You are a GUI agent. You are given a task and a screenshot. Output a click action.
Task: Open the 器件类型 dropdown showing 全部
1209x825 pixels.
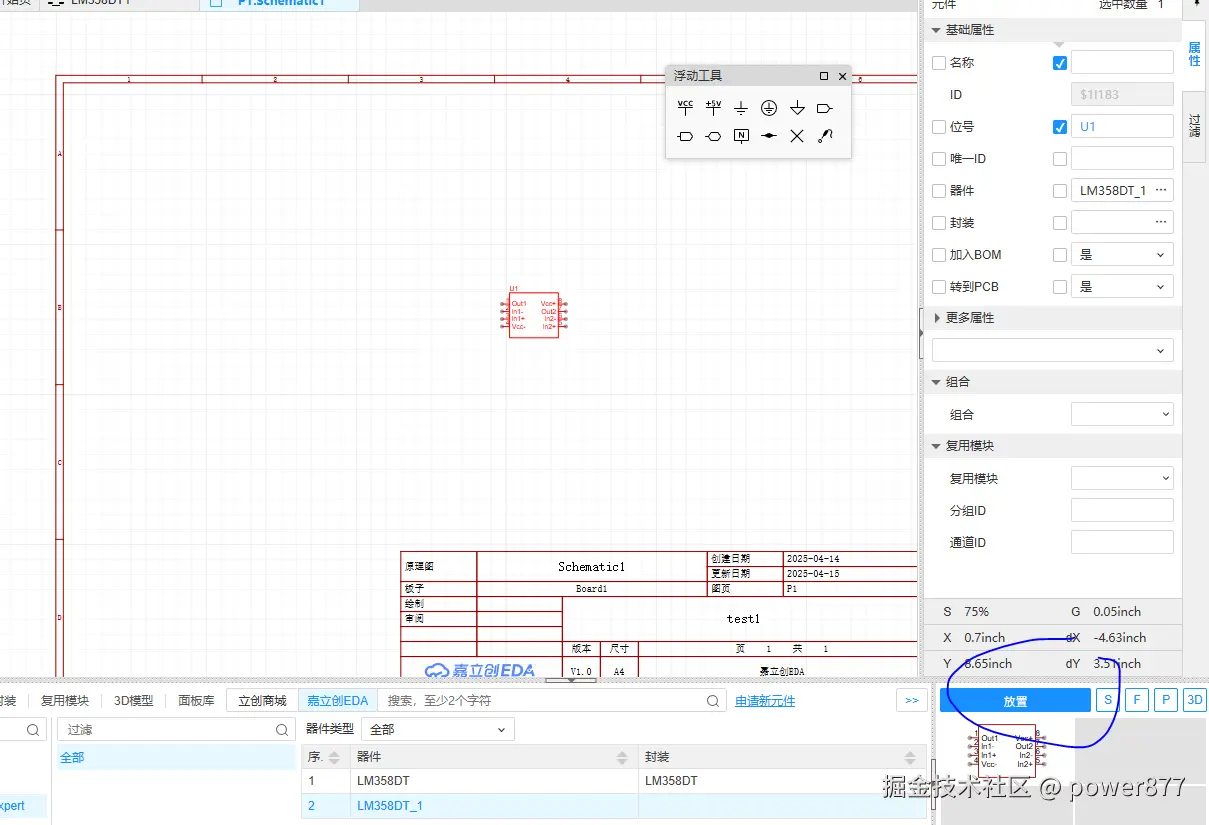[438, 729]
